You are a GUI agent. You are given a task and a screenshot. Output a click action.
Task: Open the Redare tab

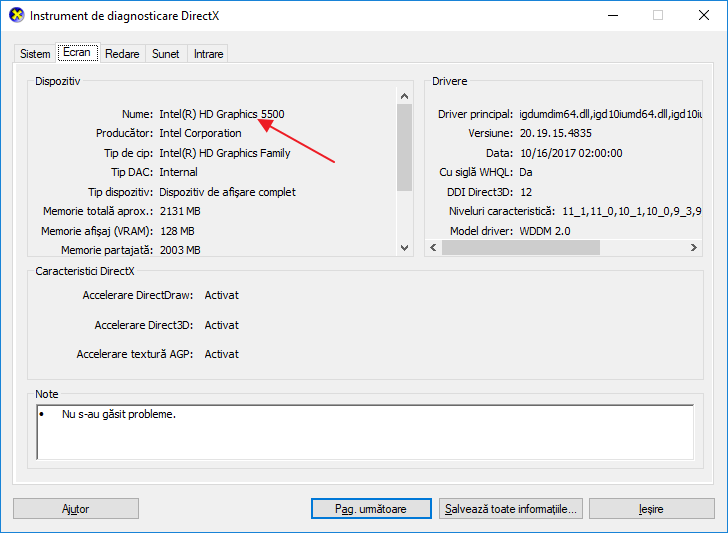[x=122, y=54]
